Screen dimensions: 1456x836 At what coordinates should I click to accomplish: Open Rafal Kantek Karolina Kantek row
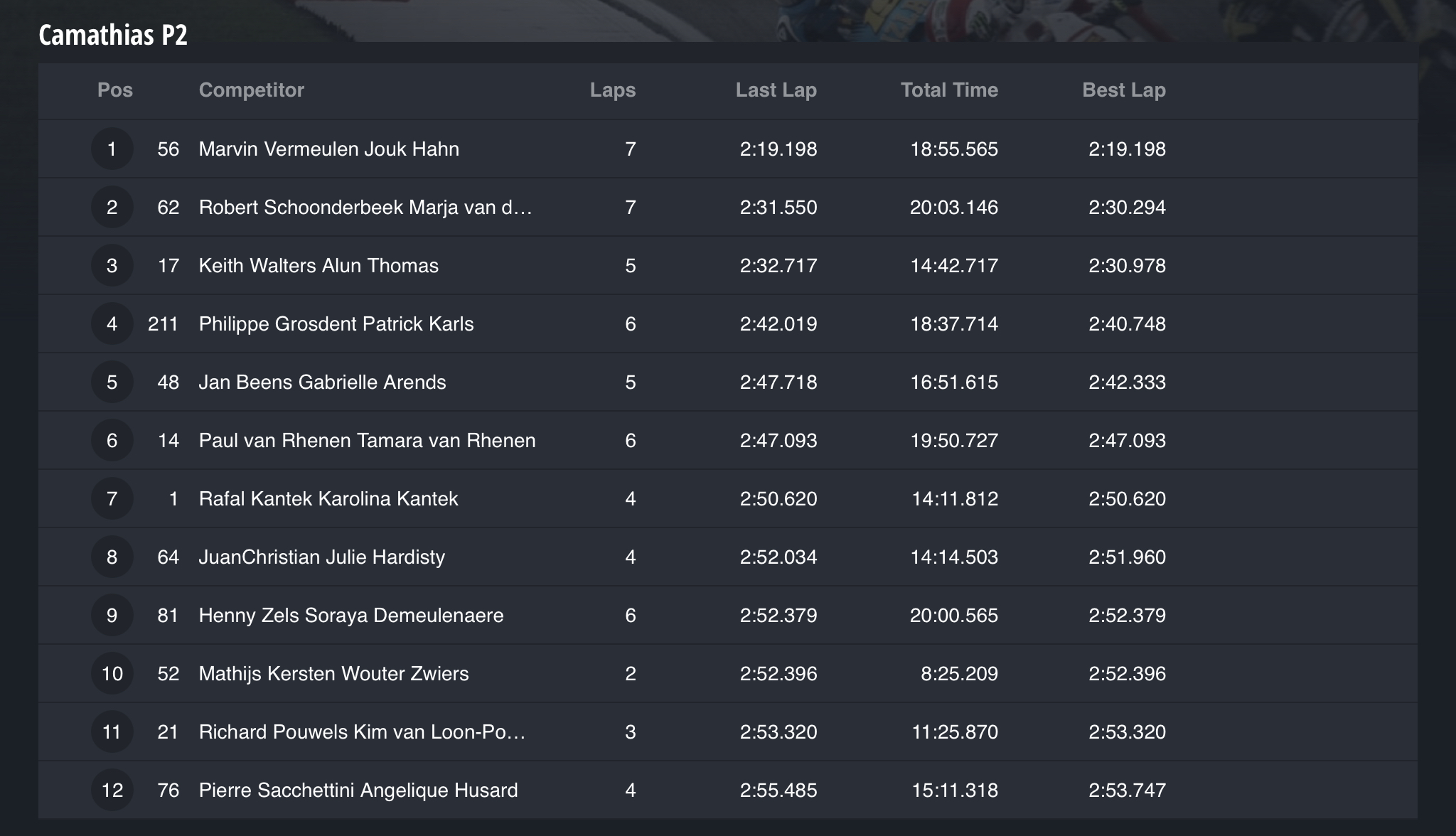328,499
